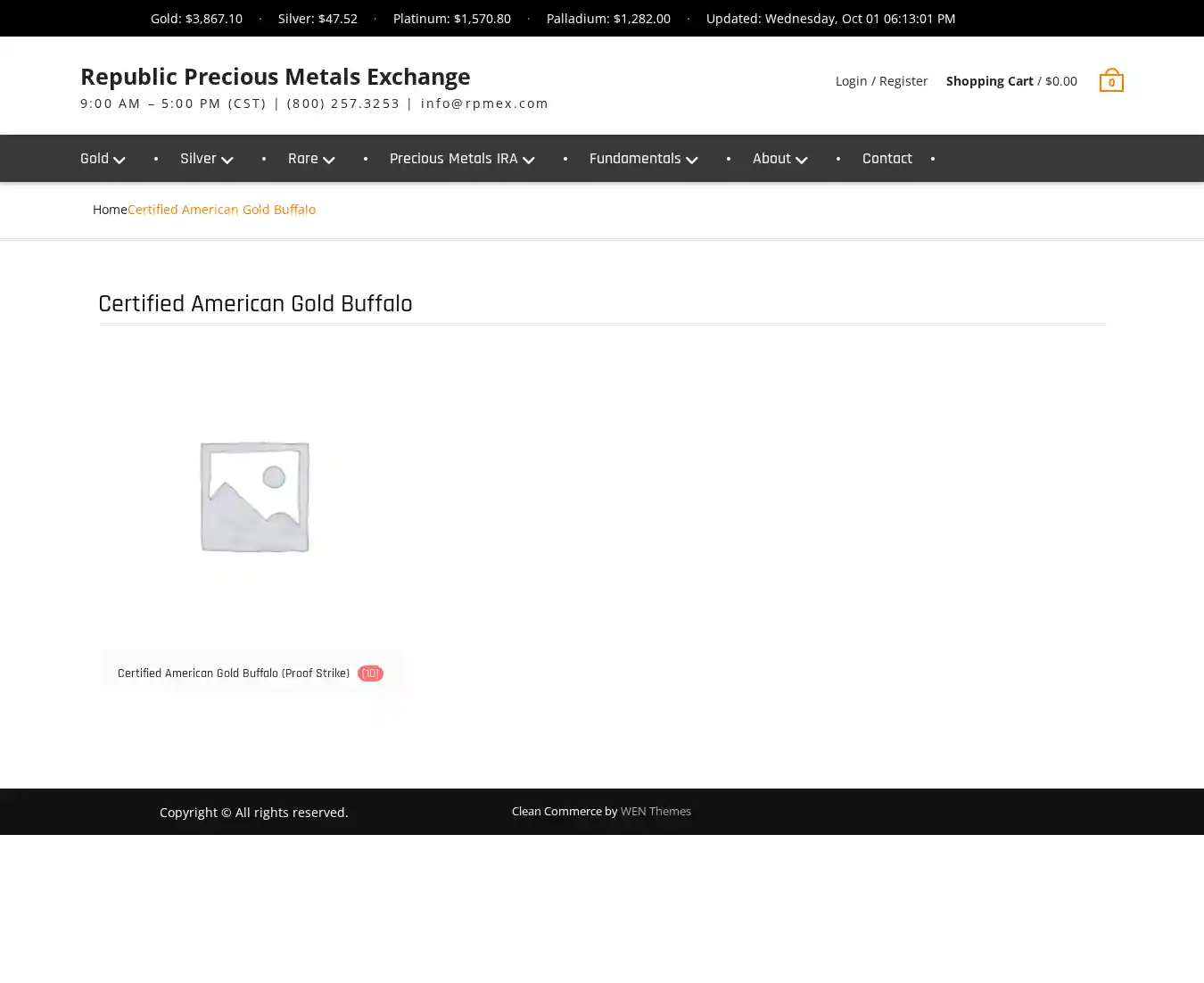The image size is (1204, 983).
Task: Visit the WEN Themes footer link
Action: point(656,811)
